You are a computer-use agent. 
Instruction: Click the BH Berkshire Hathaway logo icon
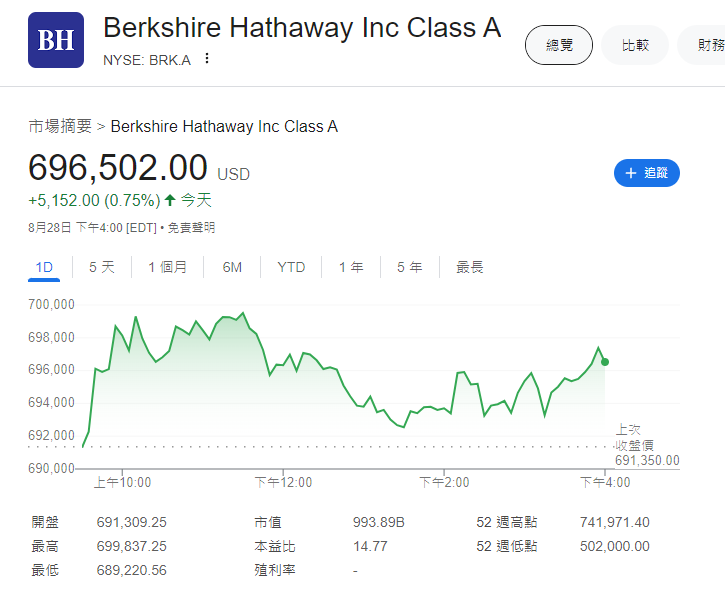click(x=56, y=40)
